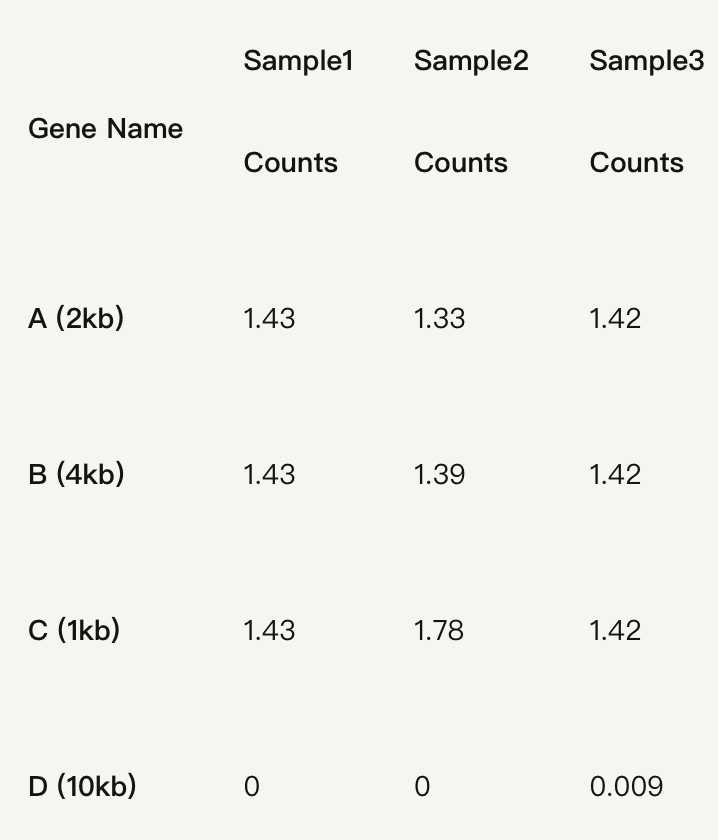Select the 1.78 value for gene C

439,631
